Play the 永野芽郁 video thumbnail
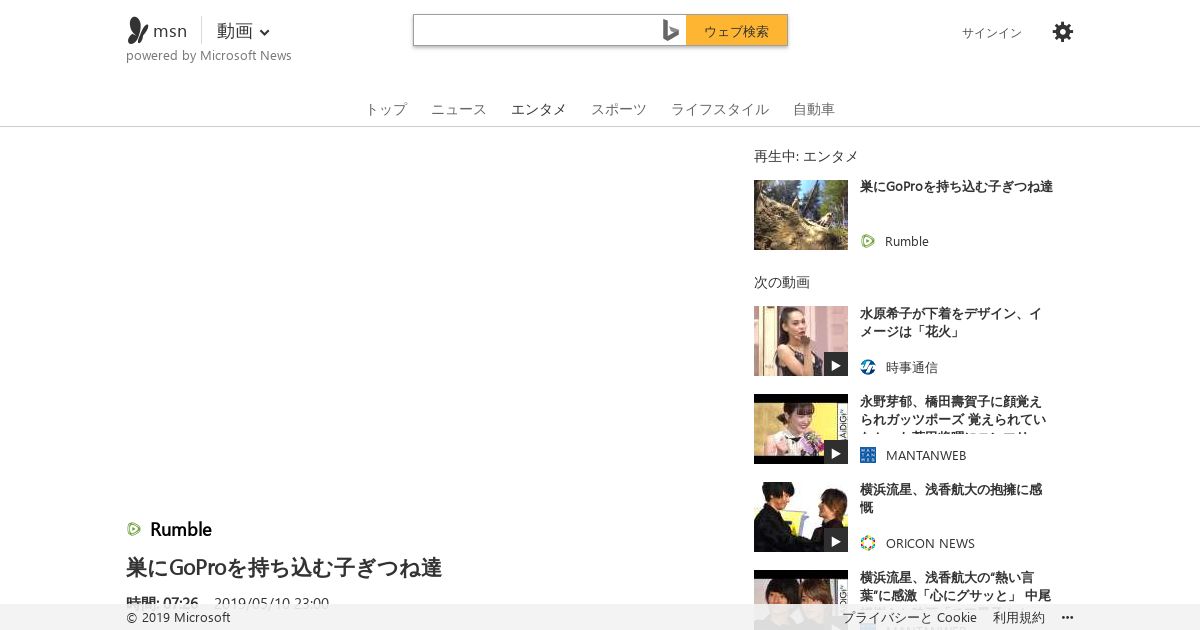The width and height of the screenshot is (1200, 630). click(x=801, y=429)
